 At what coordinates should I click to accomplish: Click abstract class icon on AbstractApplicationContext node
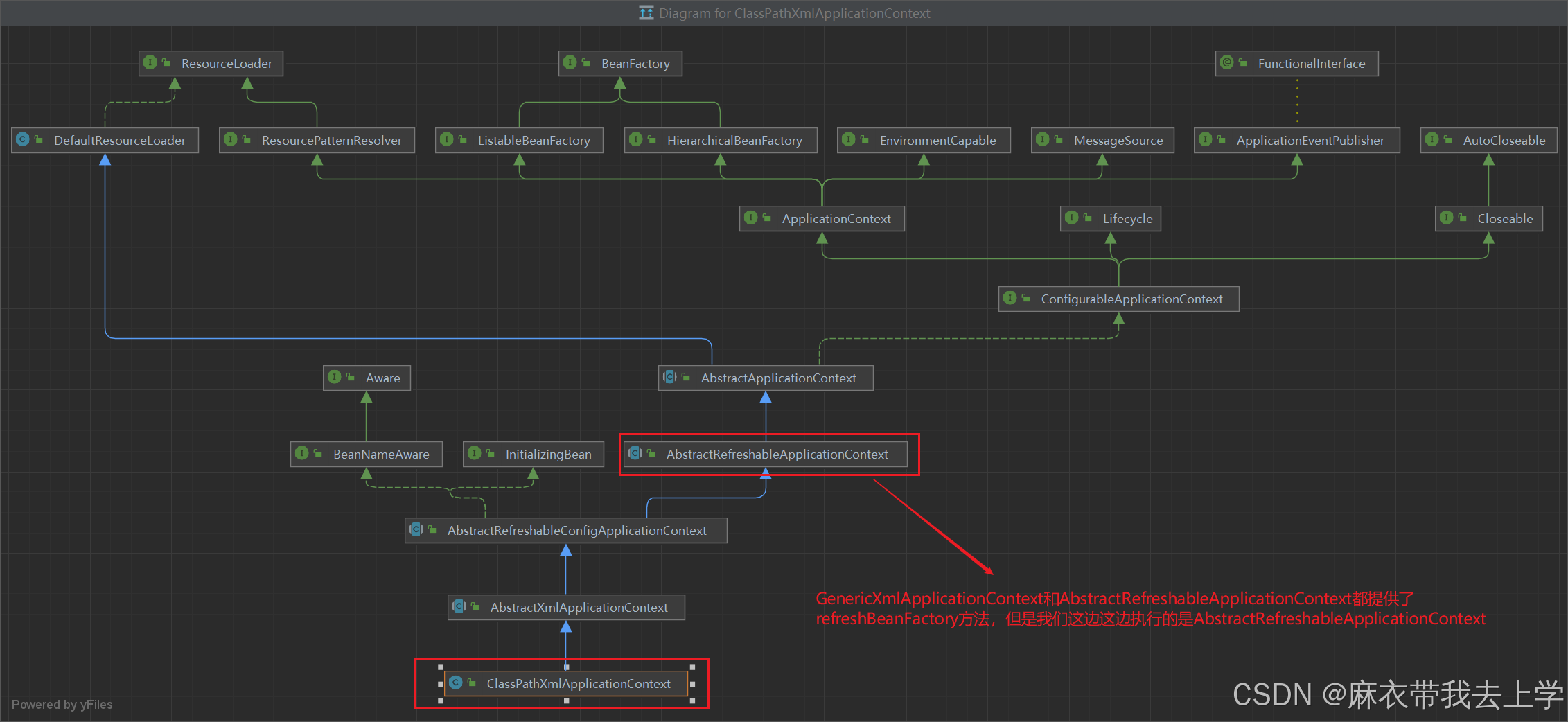[x=670, y=377]
